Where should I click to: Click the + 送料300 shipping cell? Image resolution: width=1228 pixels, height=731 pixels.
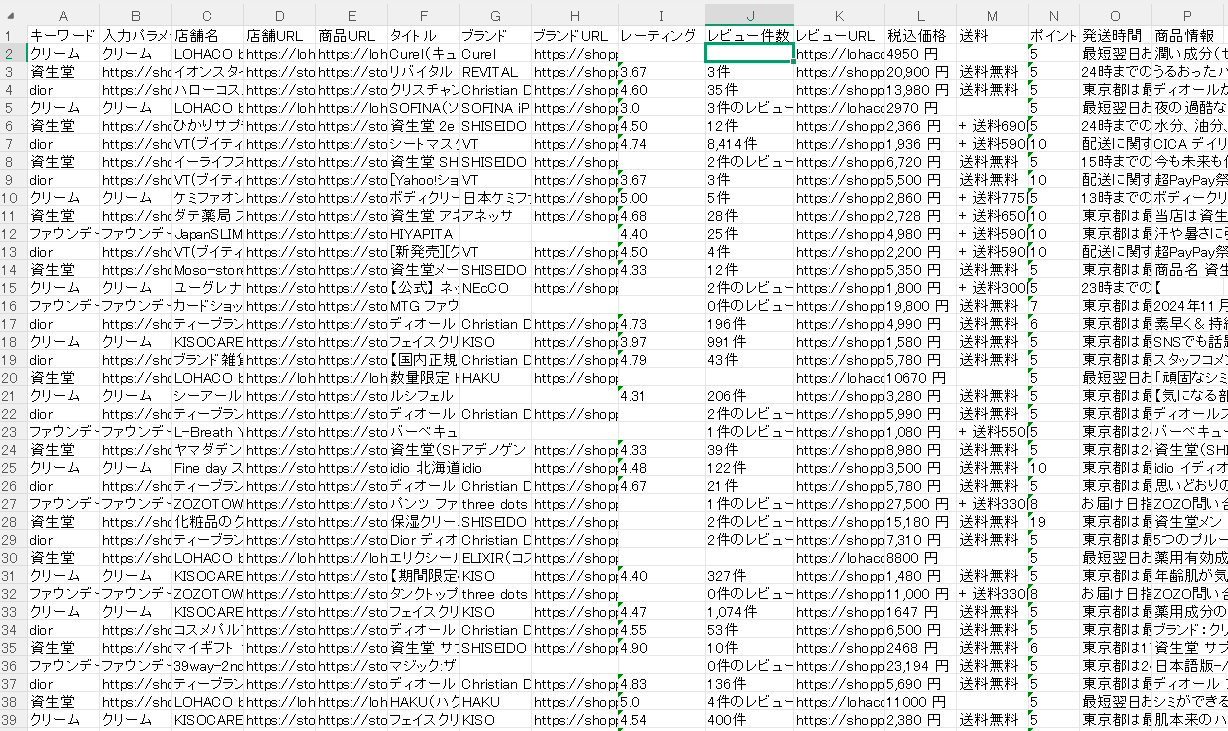point(991,288)
